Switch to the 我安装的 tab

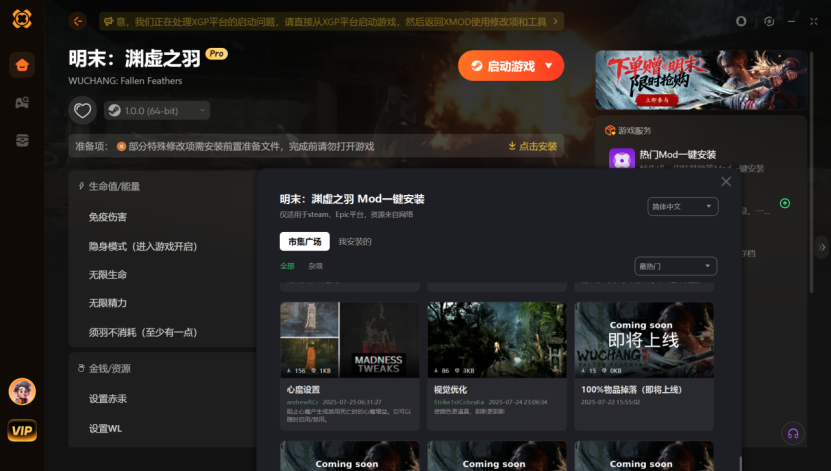tap(355, 241)
